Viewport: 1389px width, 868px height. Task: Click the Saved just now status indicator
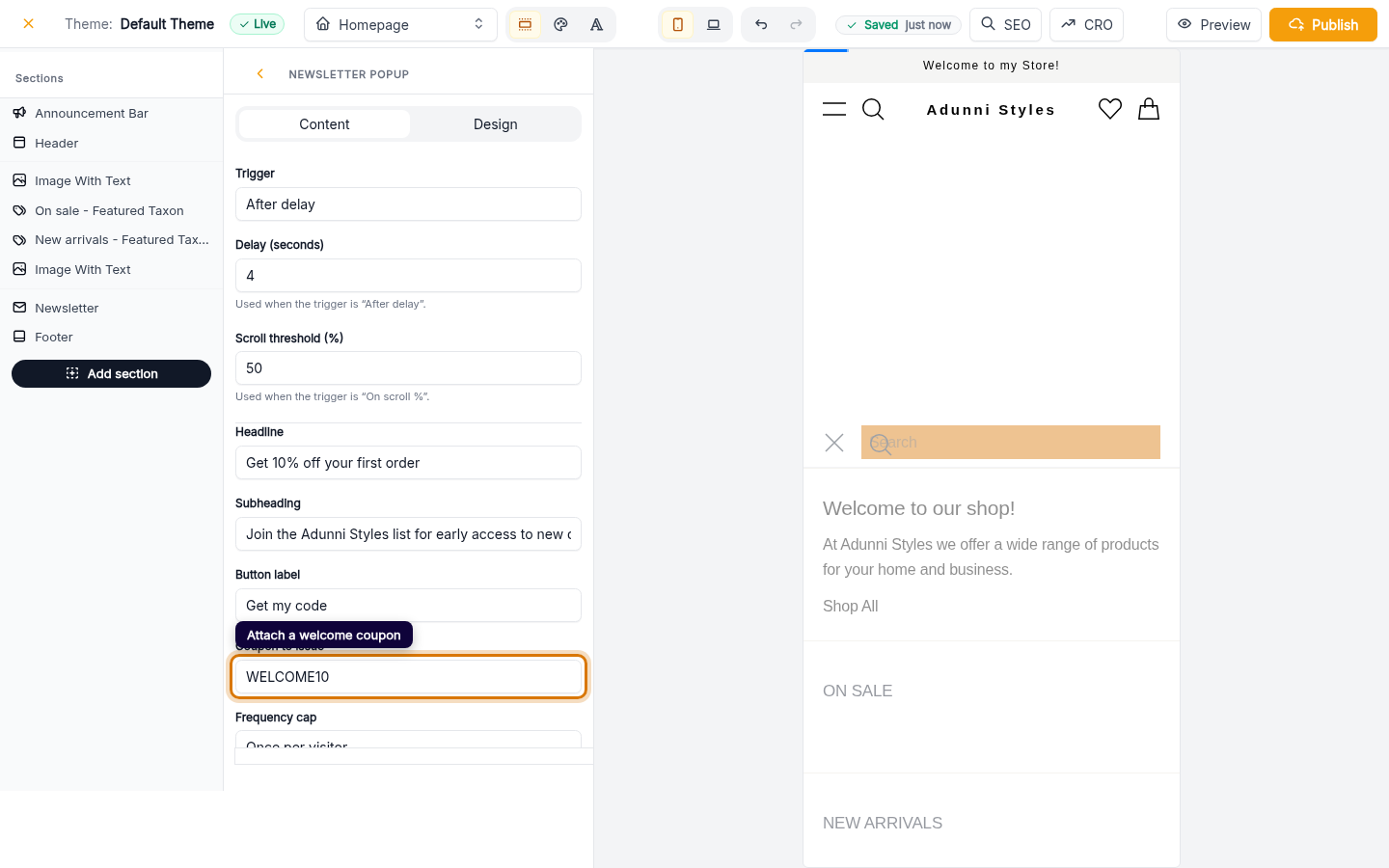click(x=898, y=25)
